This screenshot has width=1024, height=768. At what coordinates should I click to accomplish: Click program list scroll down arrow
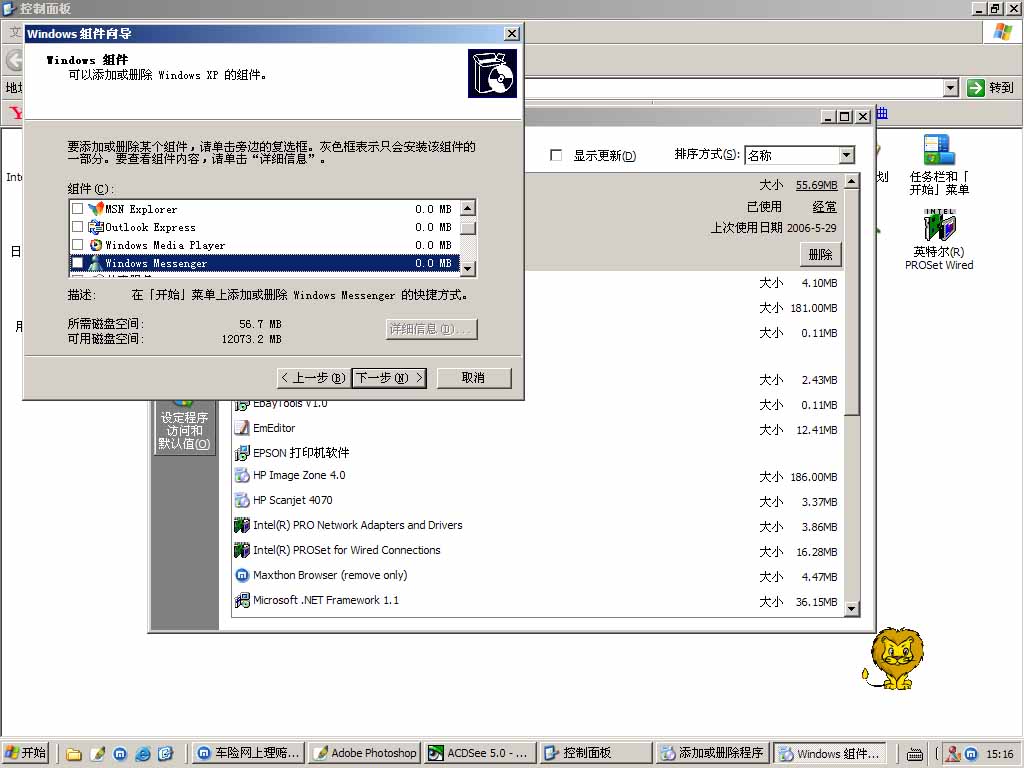point(852,608)
